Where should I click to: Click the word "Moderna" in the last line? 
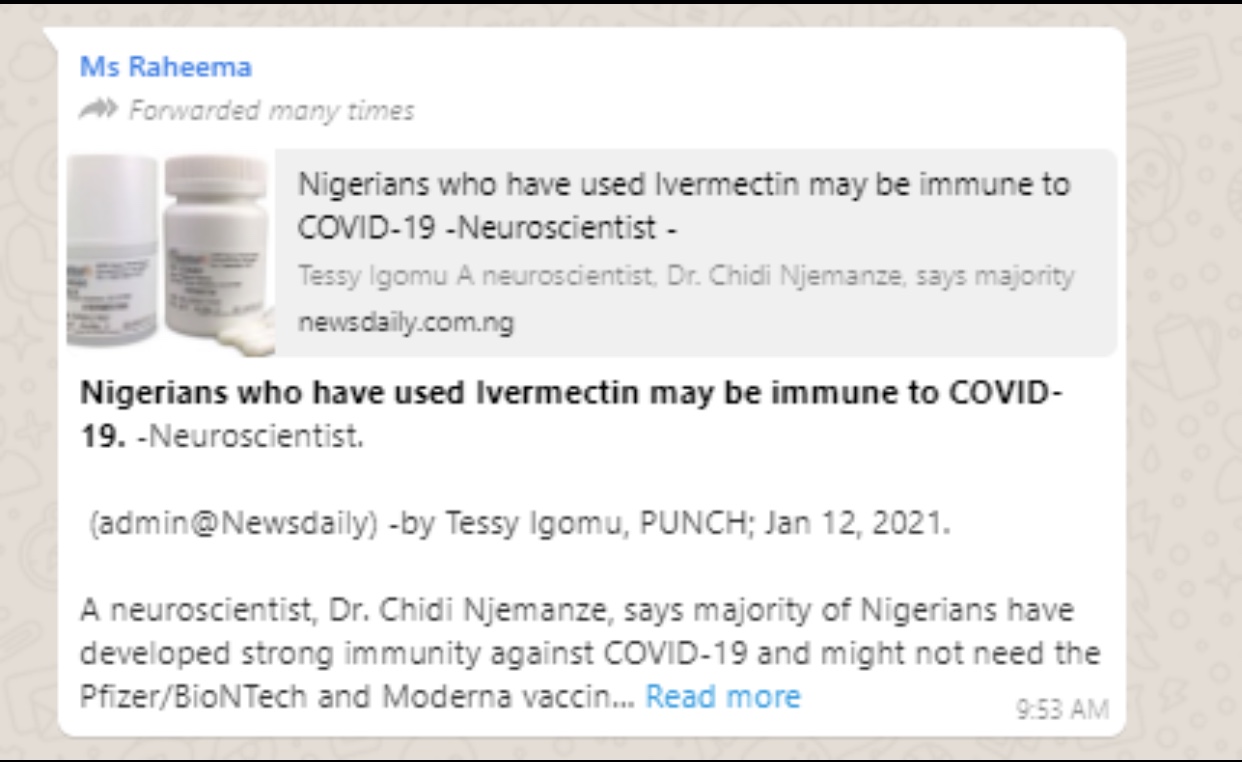pos(432,696)
